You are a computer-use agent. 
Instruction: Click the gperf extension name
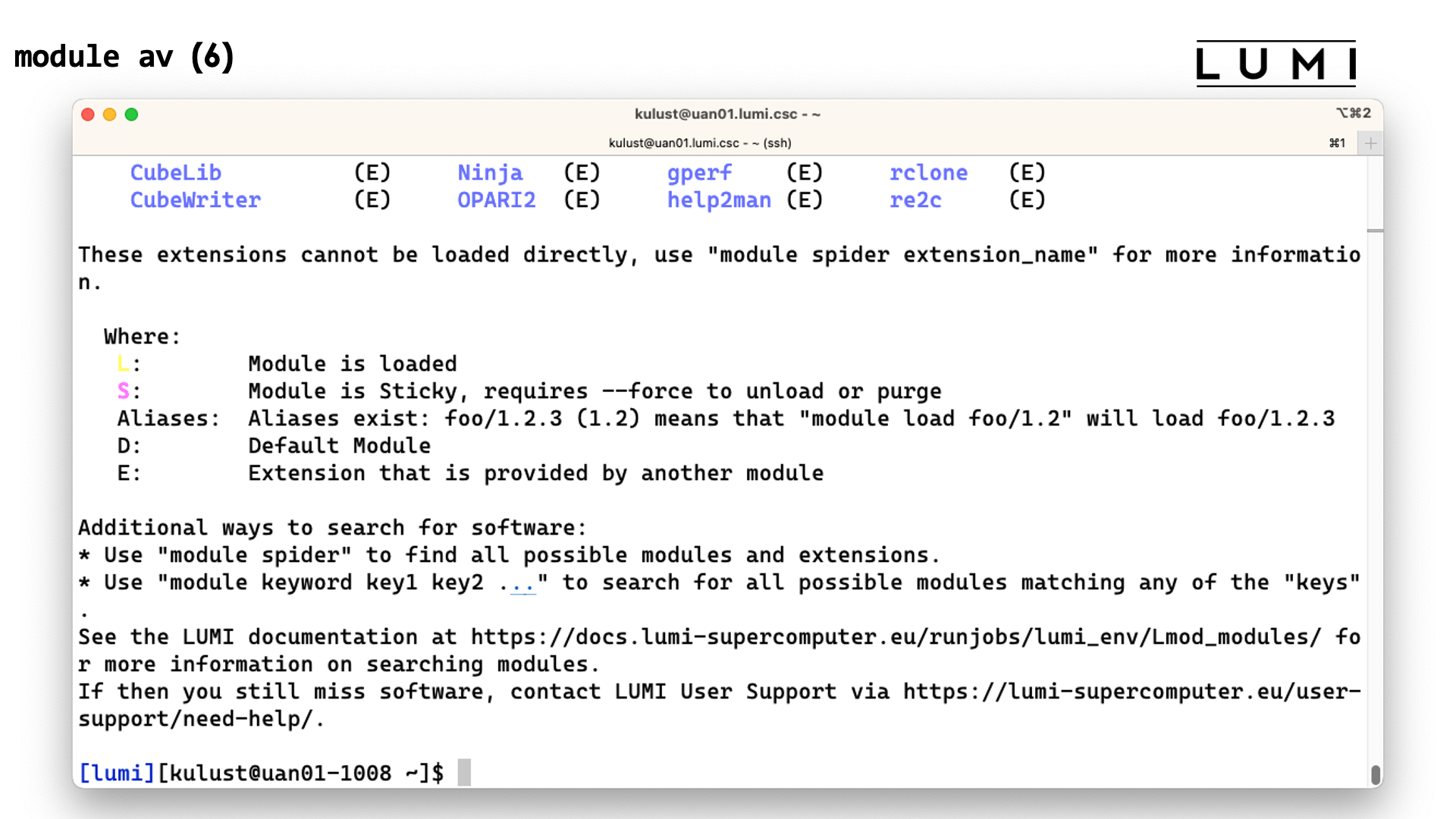point(699,174)
